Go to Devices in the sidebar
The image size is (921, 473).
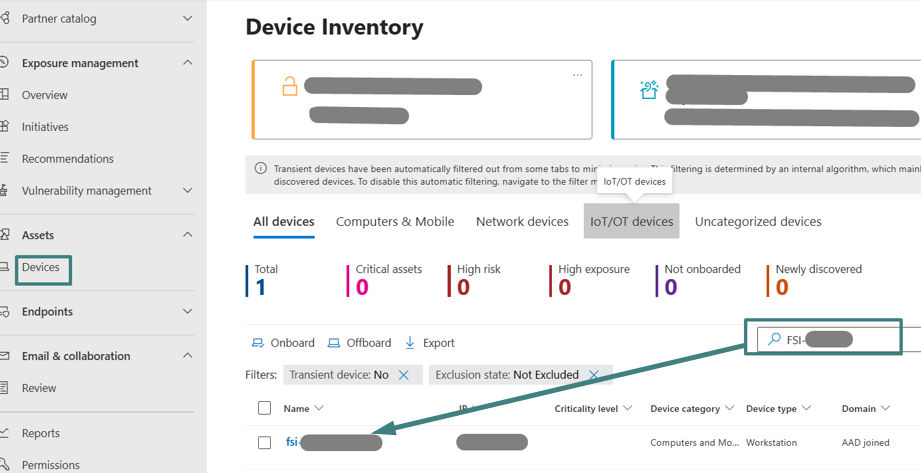[x=41, y=268]
